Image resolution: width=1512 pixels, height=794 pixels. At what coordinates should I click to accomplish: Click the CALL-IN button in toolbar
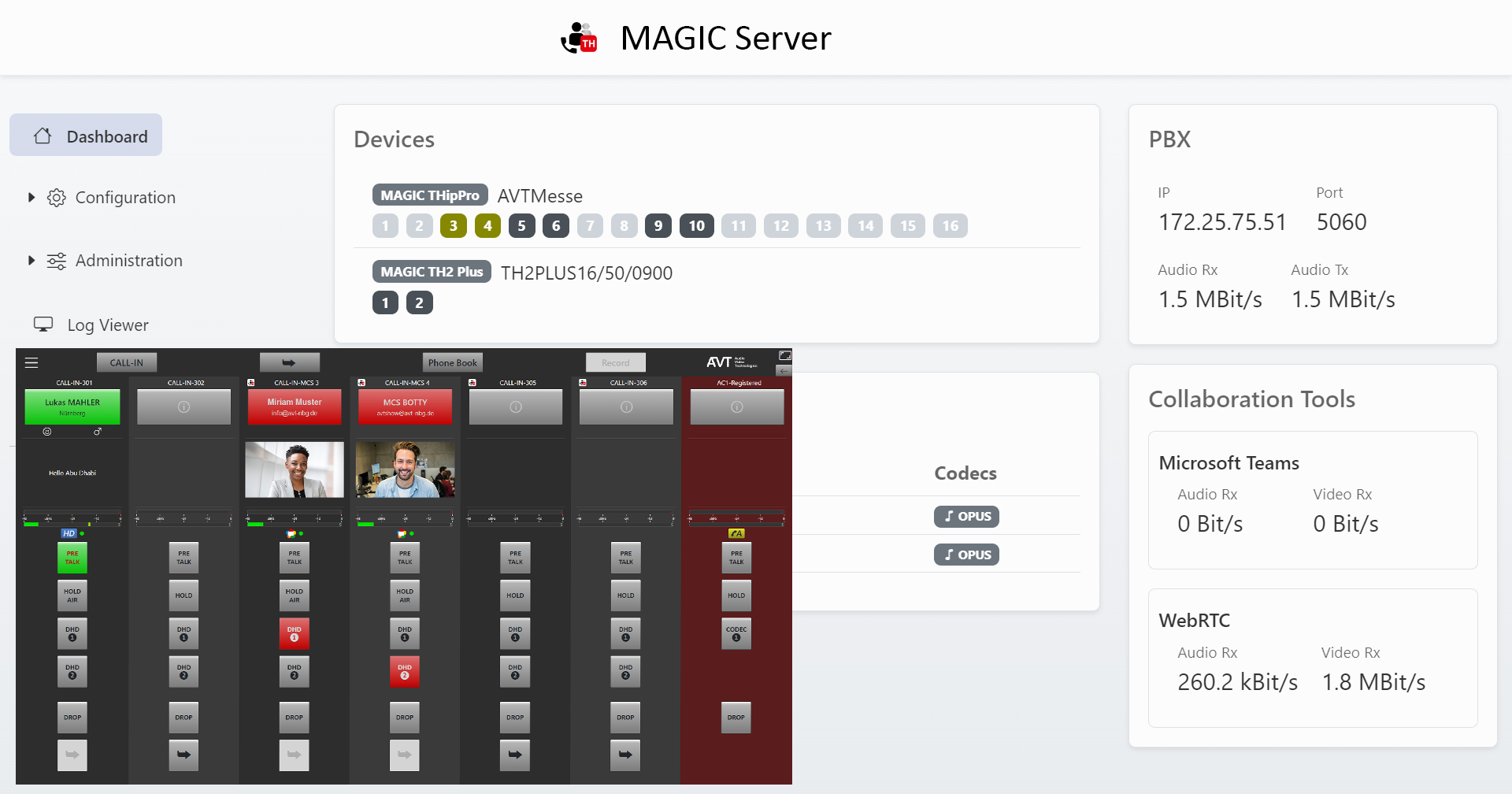tap(127, 362)
